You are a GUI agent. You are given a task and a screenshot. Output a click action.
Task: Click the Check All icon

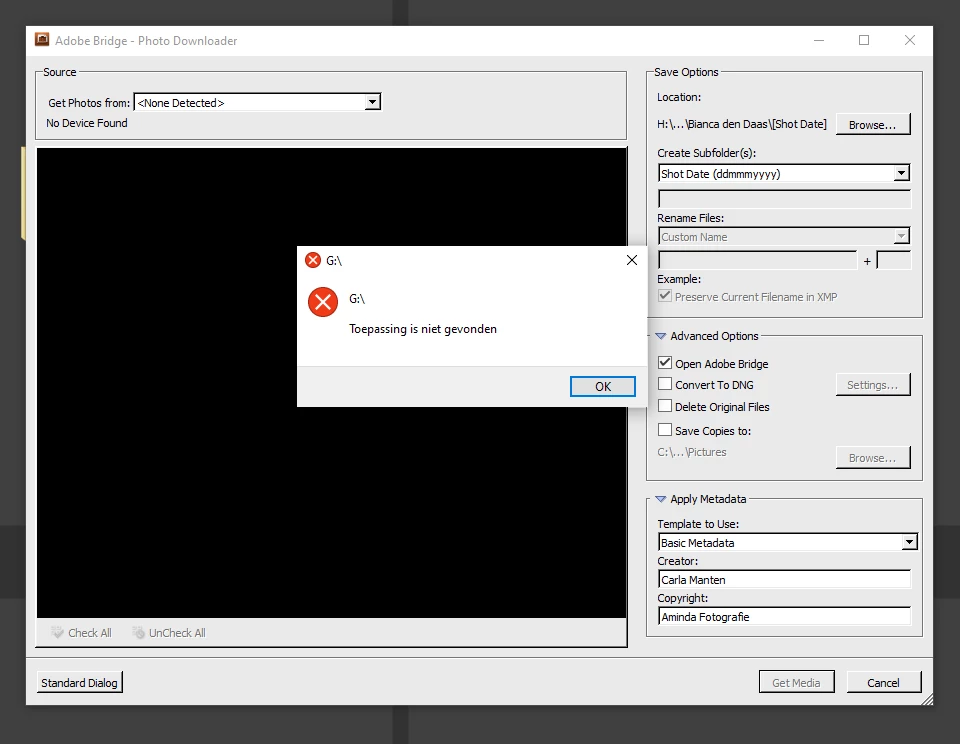click(58, 633)
